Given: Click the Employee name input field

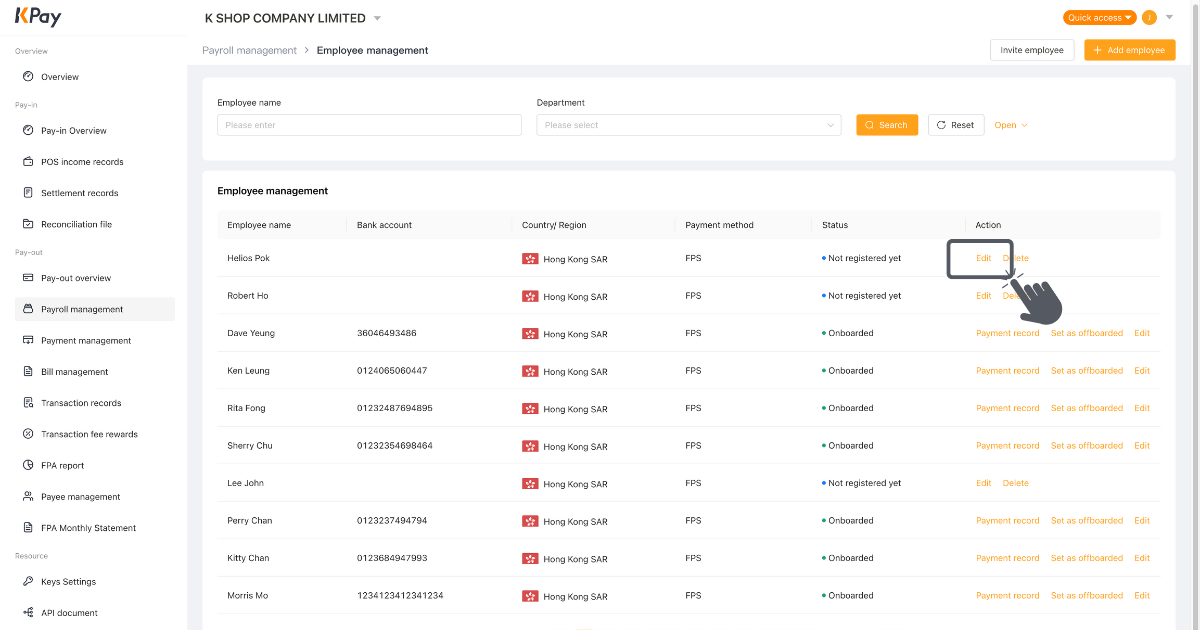Looking at the screenshot, I should click(x=369, y=124).
